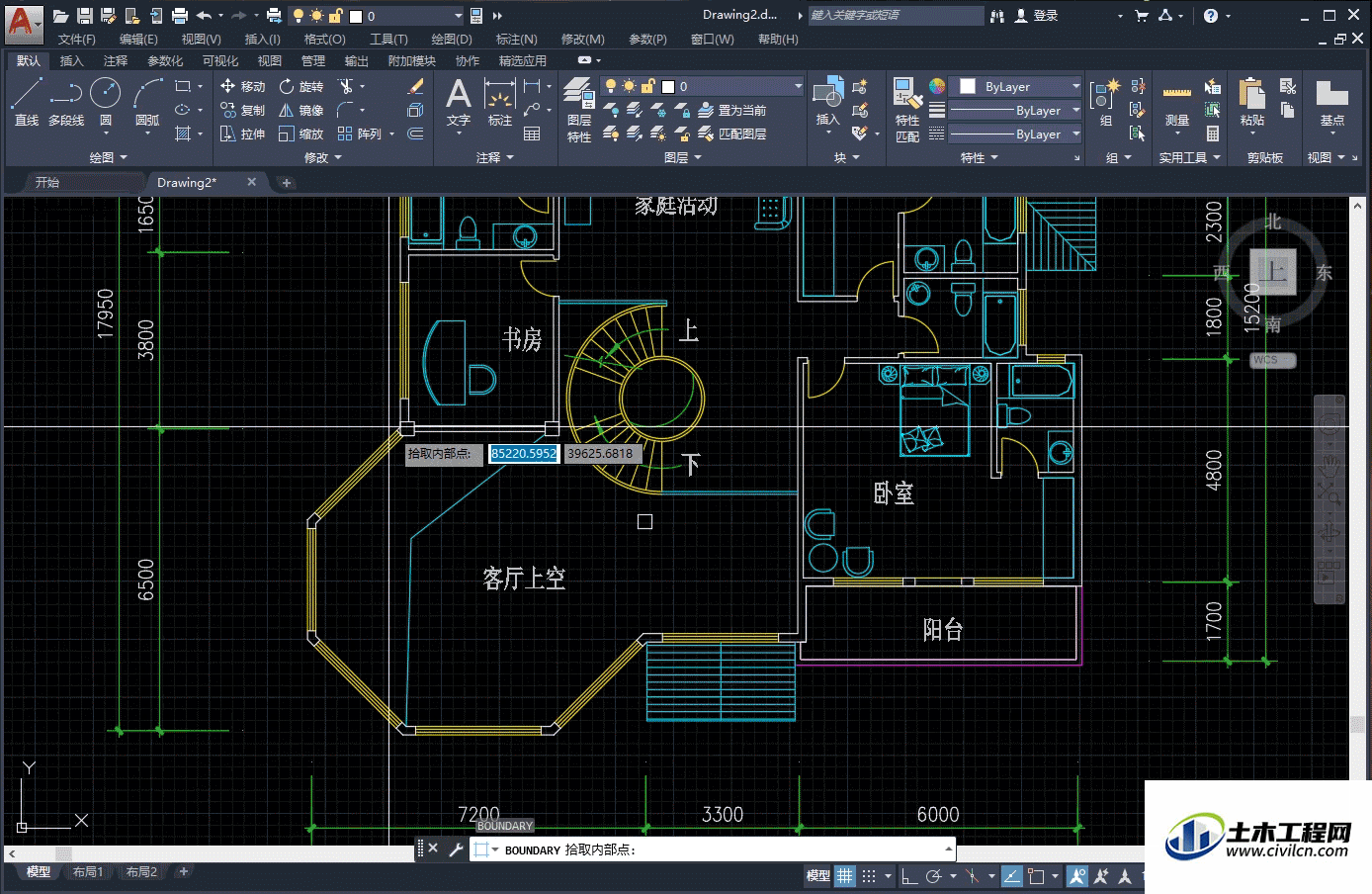The image size is (1372, 894).
Task: Toggle the Model space (模型) status button
Action: coord(818,875)
